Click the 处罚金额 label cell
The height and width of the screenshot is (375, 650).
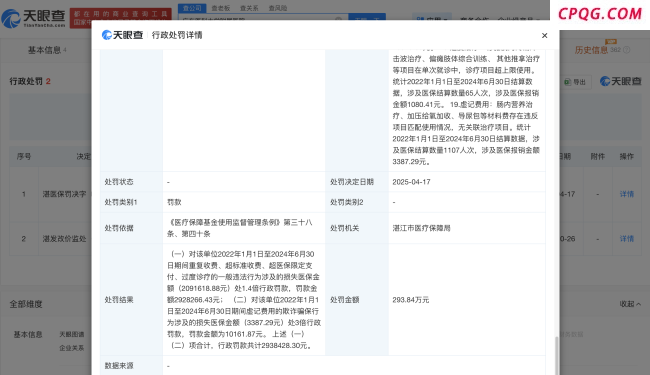click(357, 300)
